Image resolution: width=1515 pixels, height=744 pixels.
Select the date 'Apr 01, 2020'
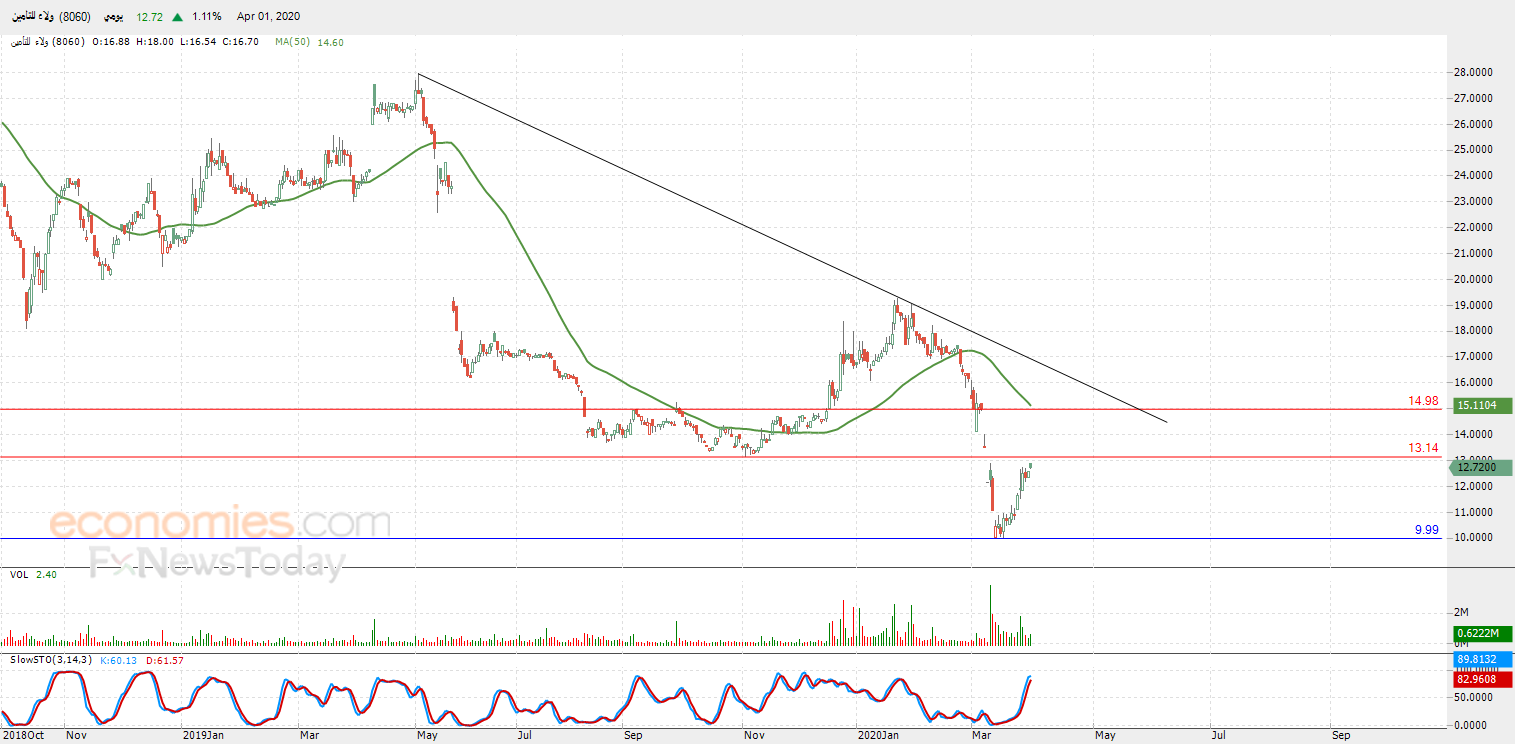[268, 17]
